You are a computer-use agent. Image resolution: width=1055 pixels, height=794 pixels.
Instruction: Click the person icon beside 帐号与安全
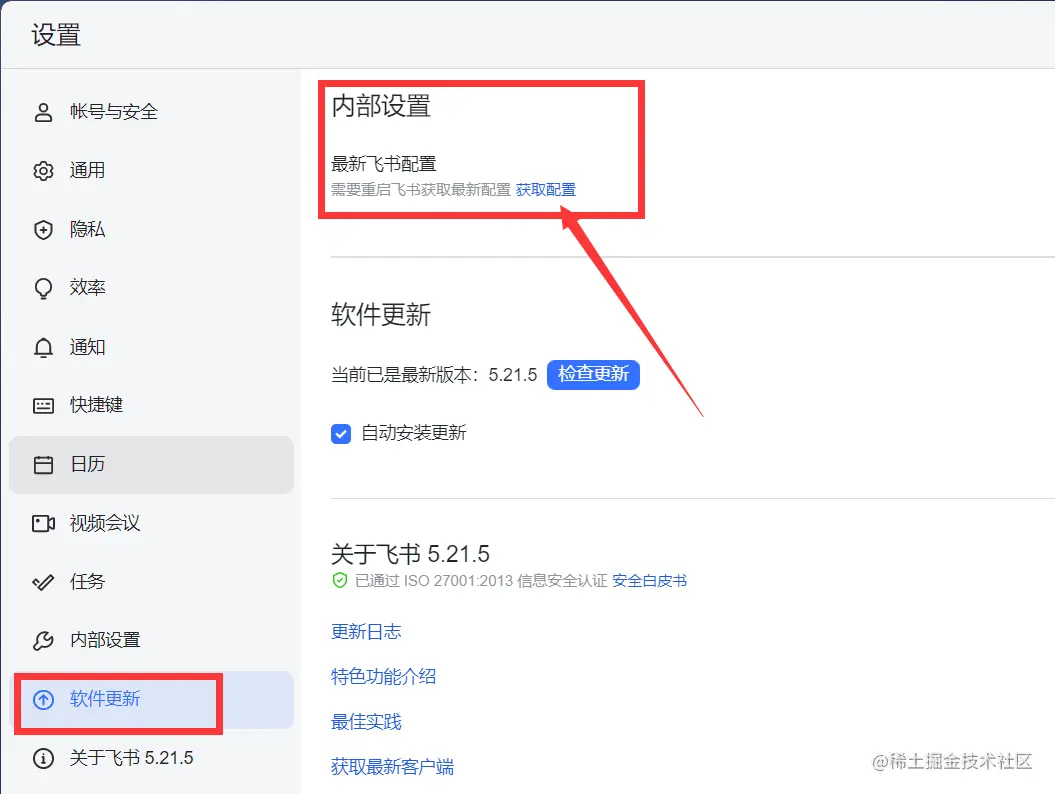click(43, 112)
